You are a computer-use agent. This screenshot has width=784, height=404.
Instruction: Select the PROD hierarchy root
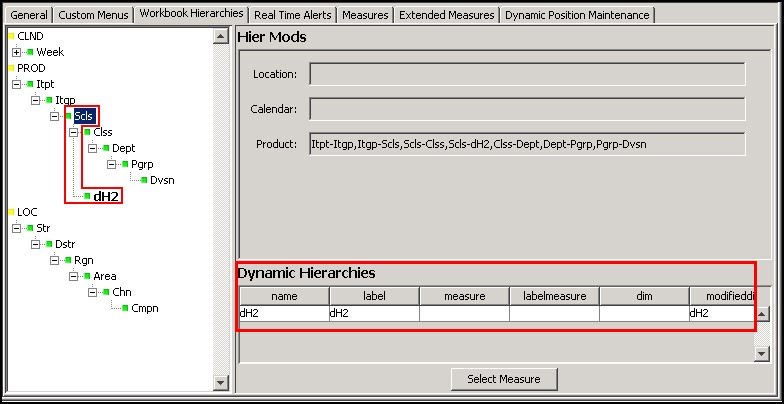click(31, 68)
